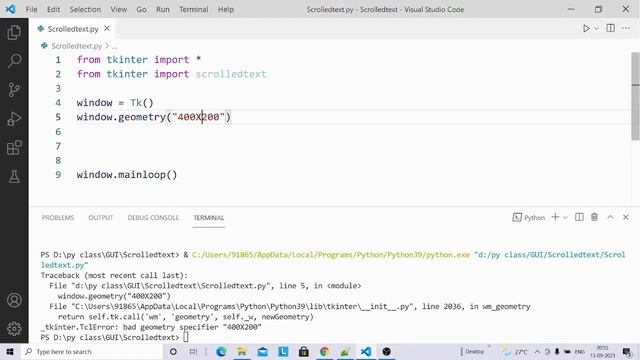The width and height of the screenshot is (640, 360).
Task: Split the editor right
Action: [611, 28]
